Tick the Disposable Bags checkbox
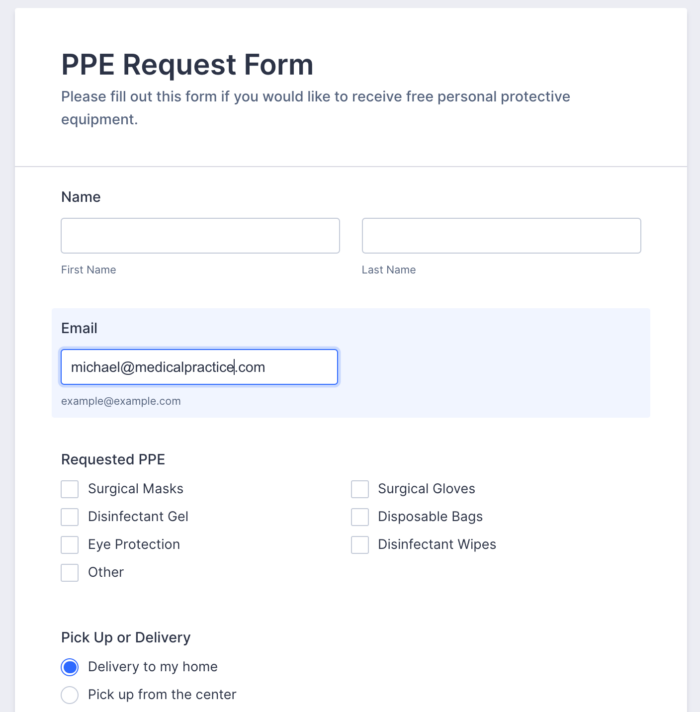700x712 pixels. (360, 517)
